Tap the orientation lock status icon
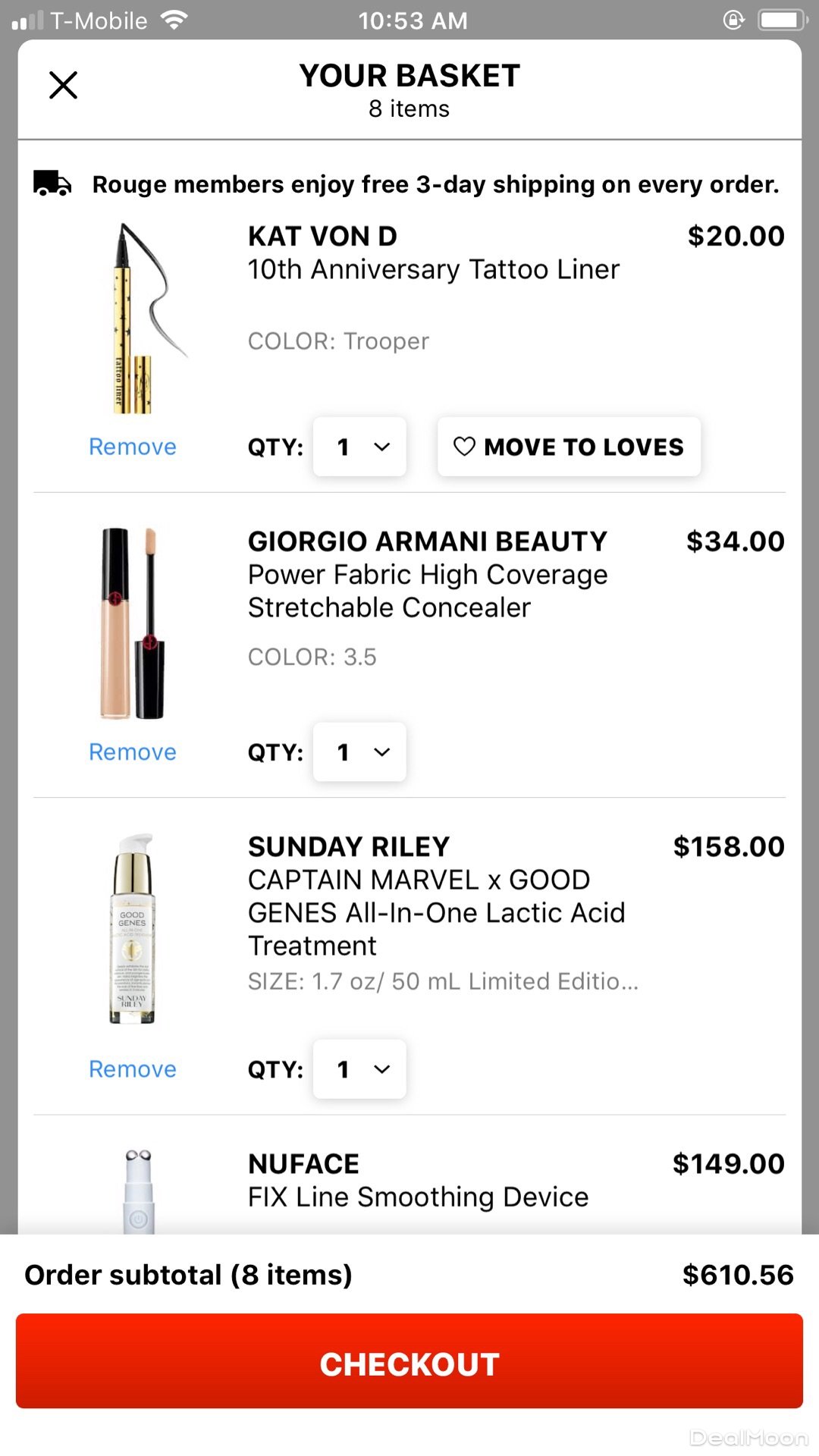Image resolution: width=819 pixels, height=1456 pixels. pyautogui.click(x=733, y=20)
